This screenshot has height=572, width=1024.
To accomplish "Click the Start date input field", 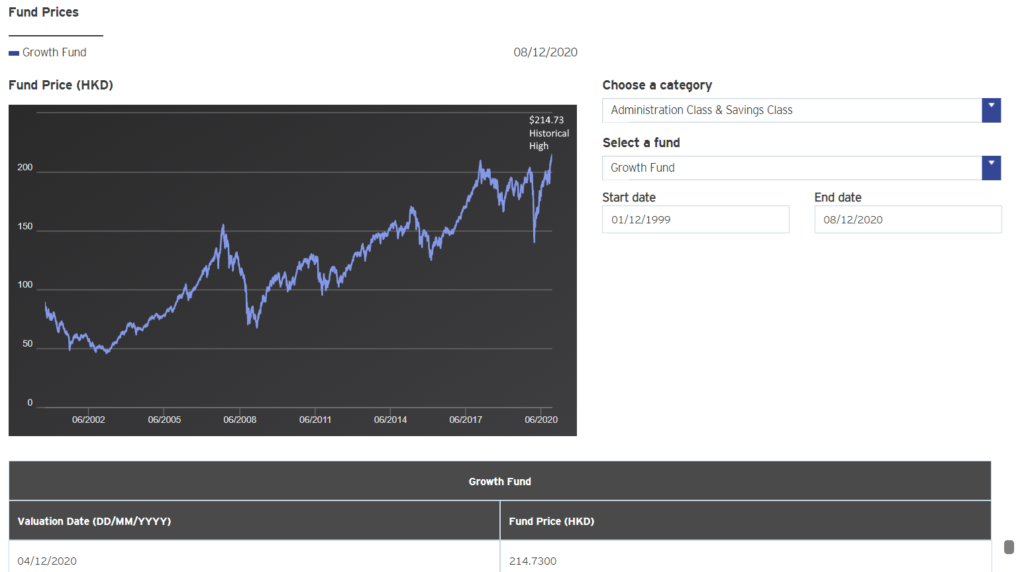I will (696, 219).
